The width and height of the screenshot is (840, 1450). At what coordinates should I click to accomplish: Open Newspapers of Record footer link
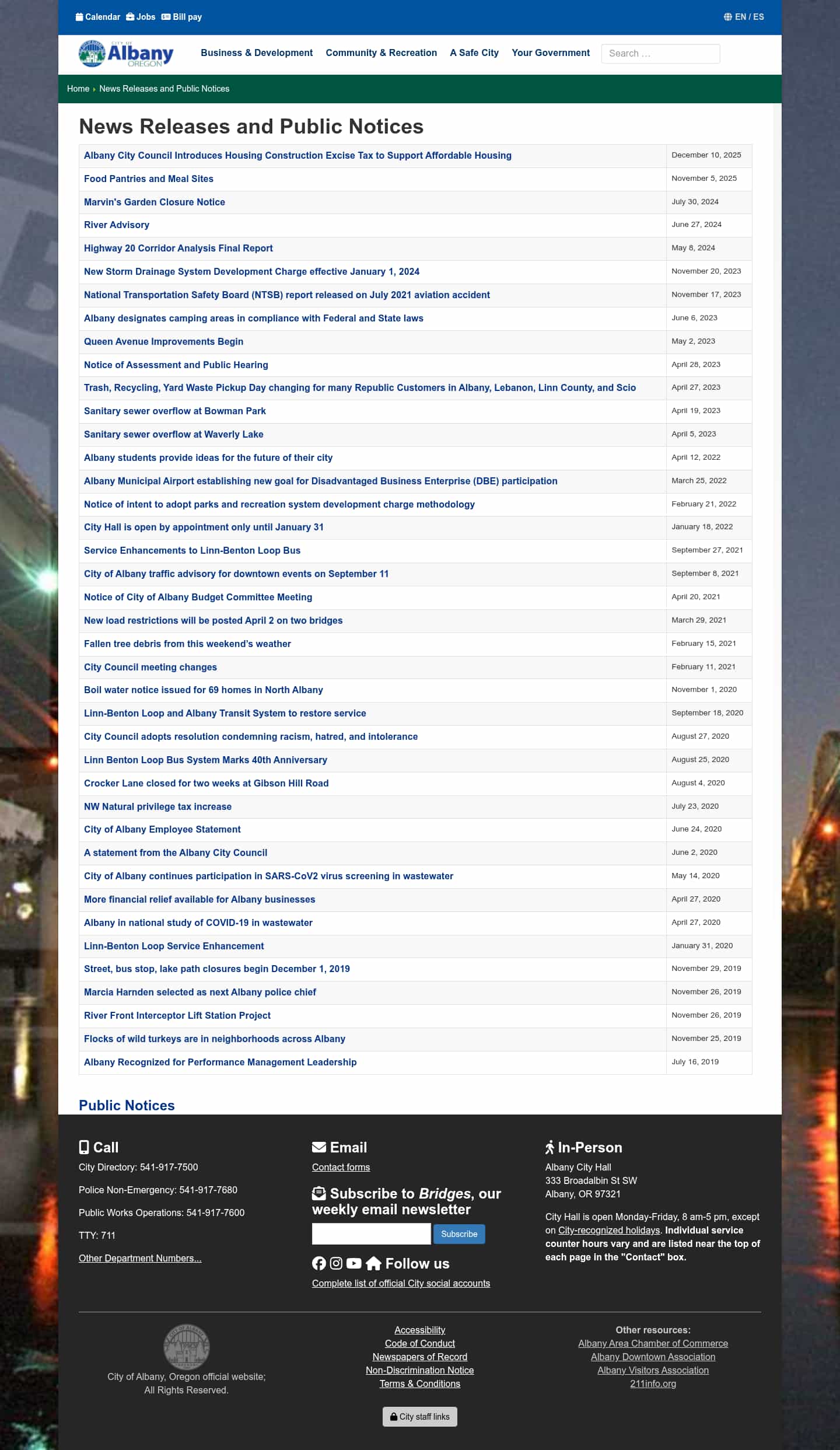(420, 1357)
